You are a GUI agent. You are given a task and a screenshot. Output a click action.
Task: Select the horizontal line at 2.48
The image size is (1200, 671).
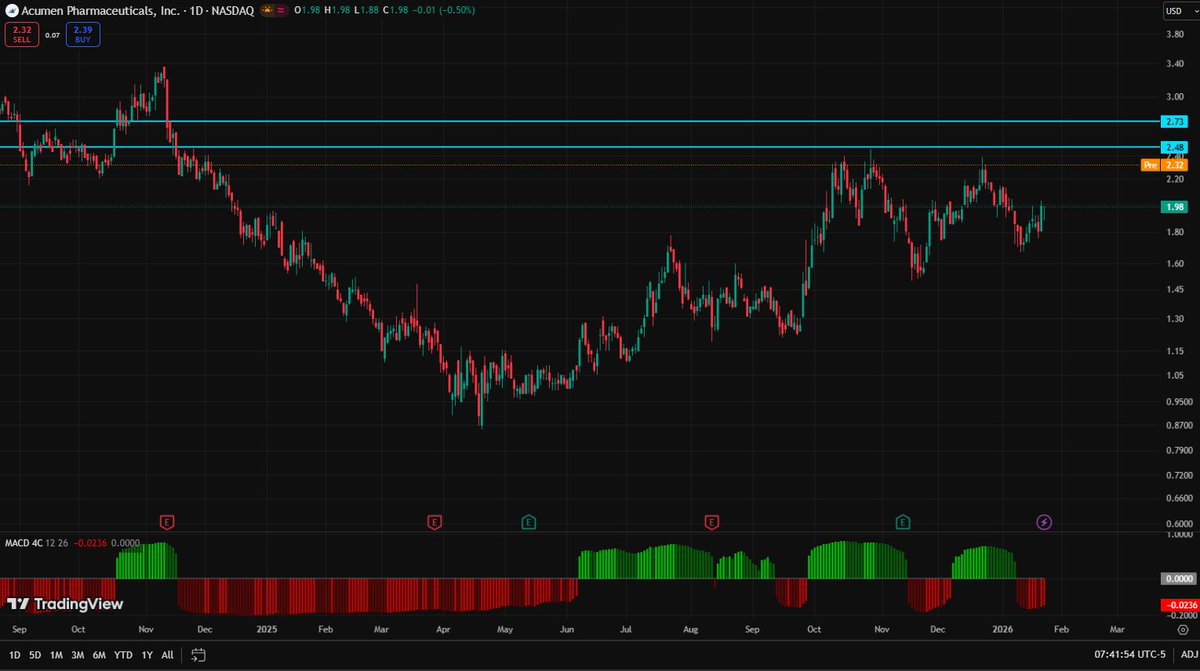(x=580, y=147)
